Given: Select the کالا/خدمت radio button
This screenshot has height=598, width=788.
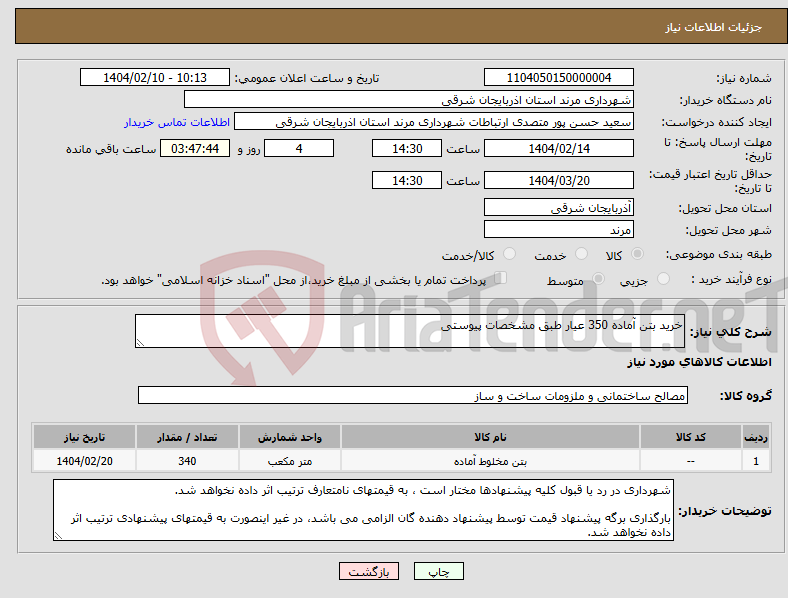Looking at the screenshot, I should pos(509,254).
